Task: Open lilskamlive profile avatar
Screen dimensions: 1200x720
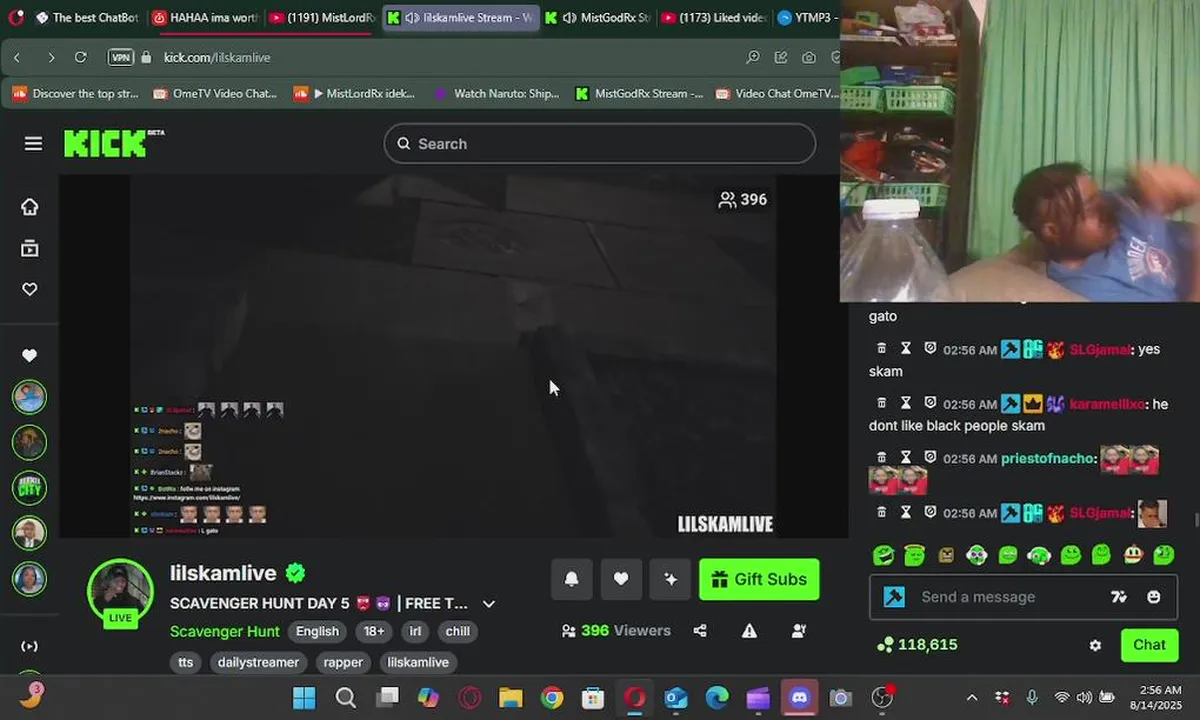Action: (120, 591)
